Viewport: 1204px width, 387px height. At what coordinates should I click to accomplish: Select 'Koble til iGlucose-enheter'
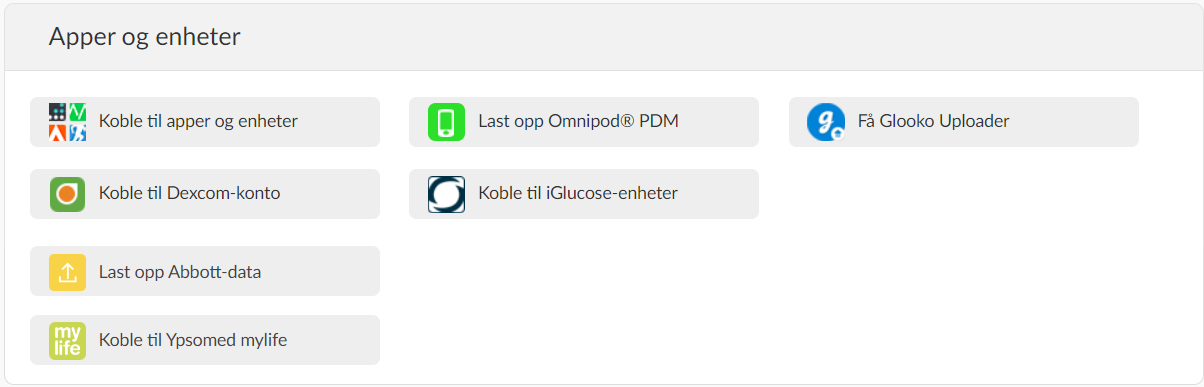(x=584, y=194)
